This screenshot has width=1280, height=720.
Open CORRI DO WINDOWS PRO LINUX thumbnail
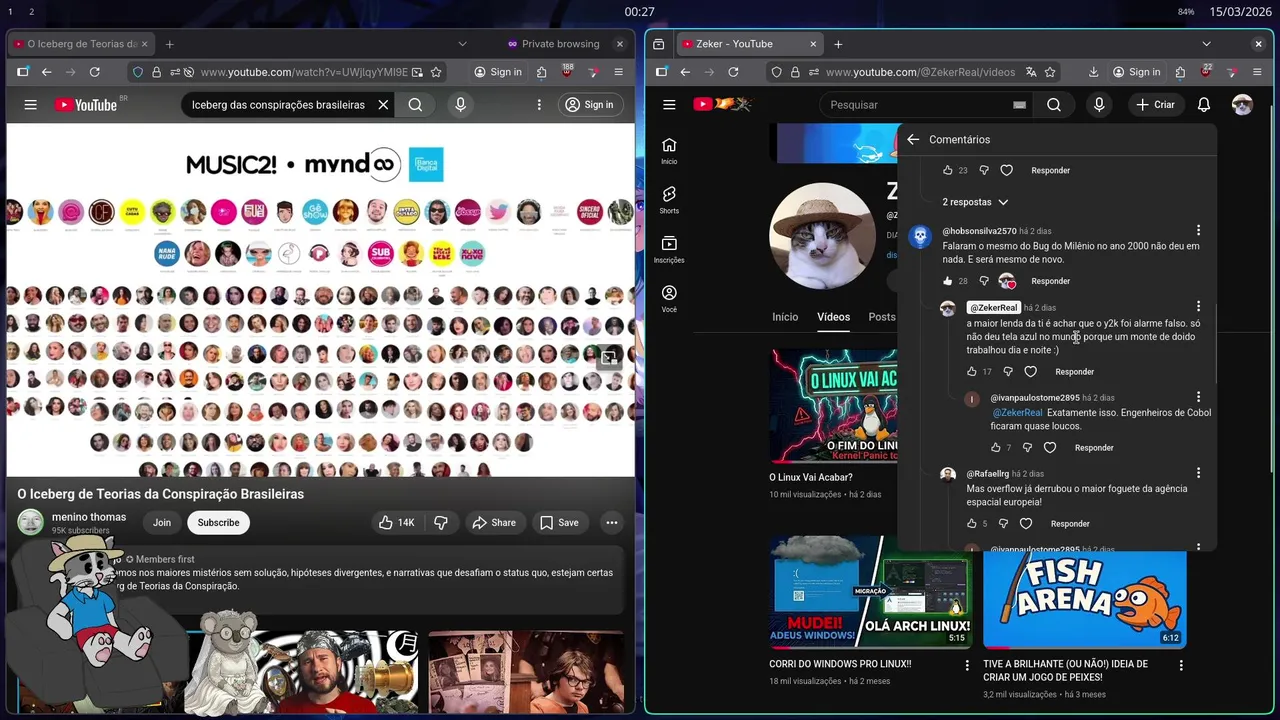(871, 592)
